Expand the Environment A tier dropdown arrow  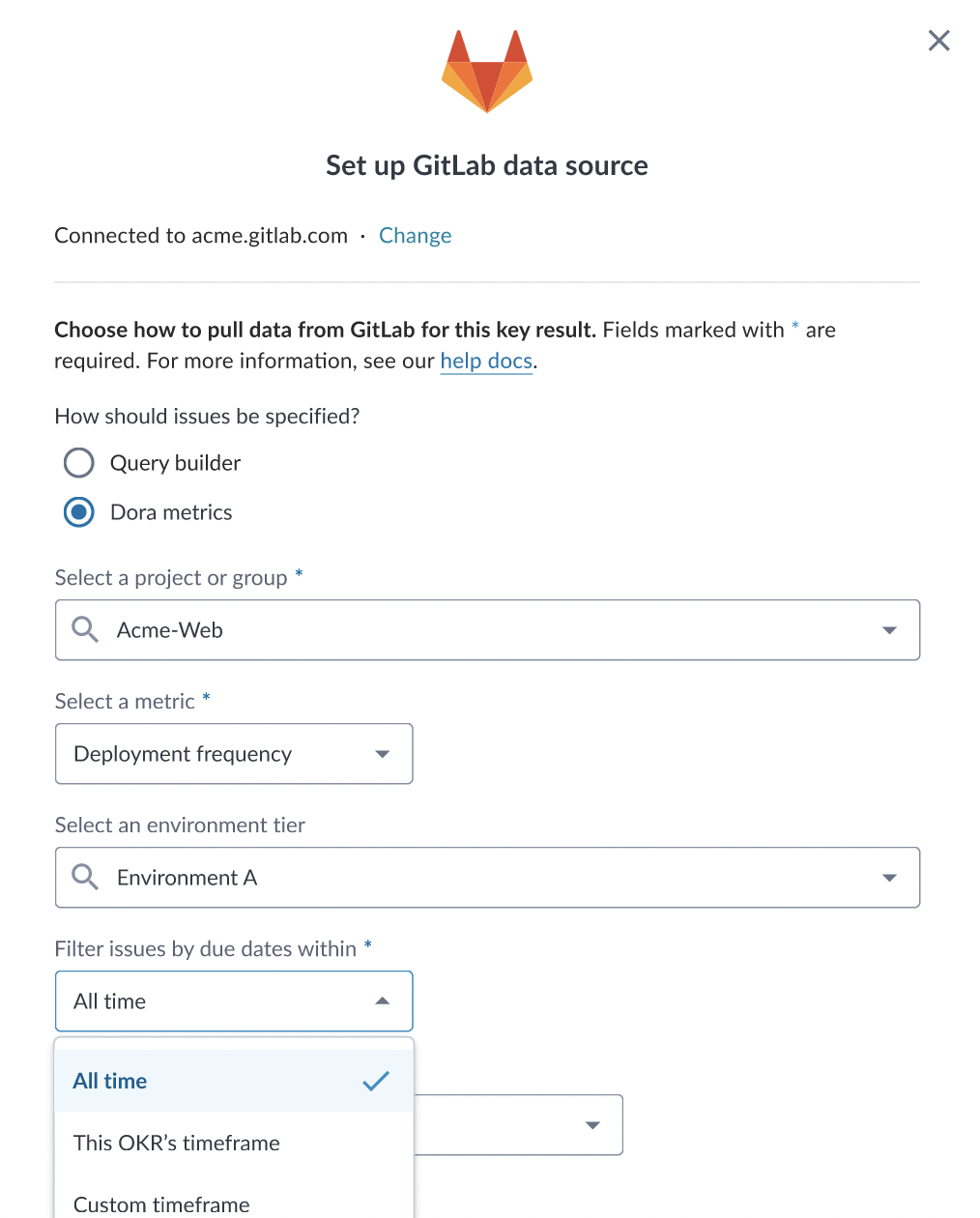889,878
